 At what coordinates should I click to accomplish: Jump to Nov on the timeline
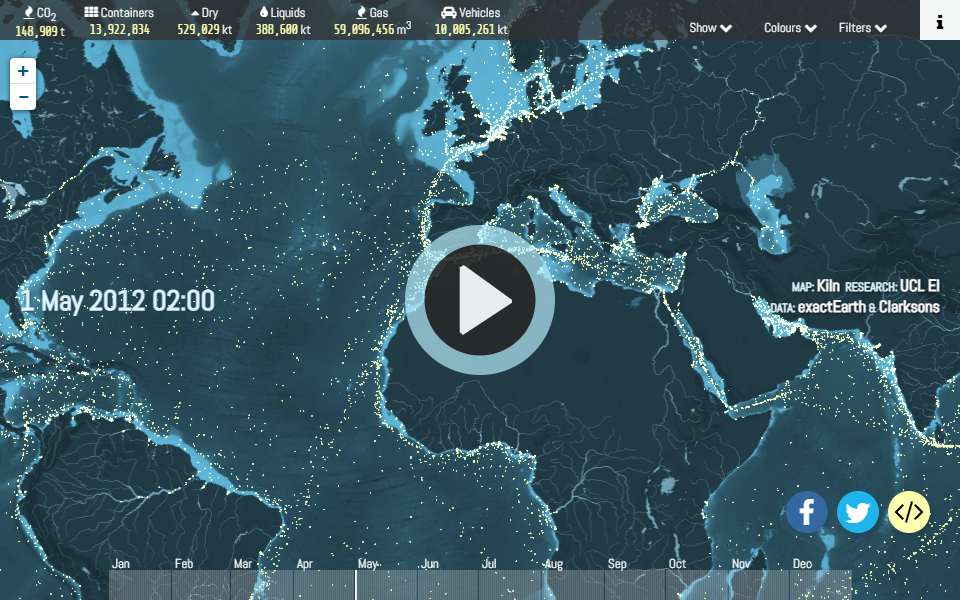(741, 563)
